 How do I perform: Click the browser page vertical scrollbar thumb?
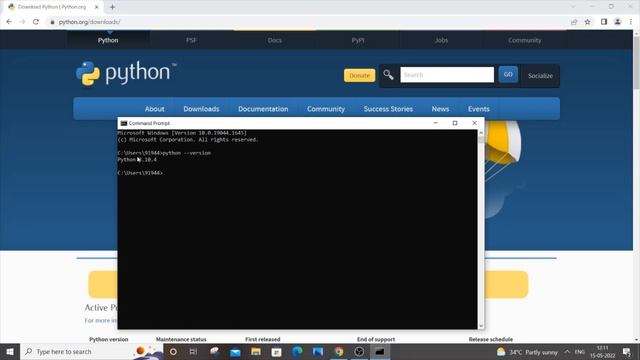click(x=636, y=62)
